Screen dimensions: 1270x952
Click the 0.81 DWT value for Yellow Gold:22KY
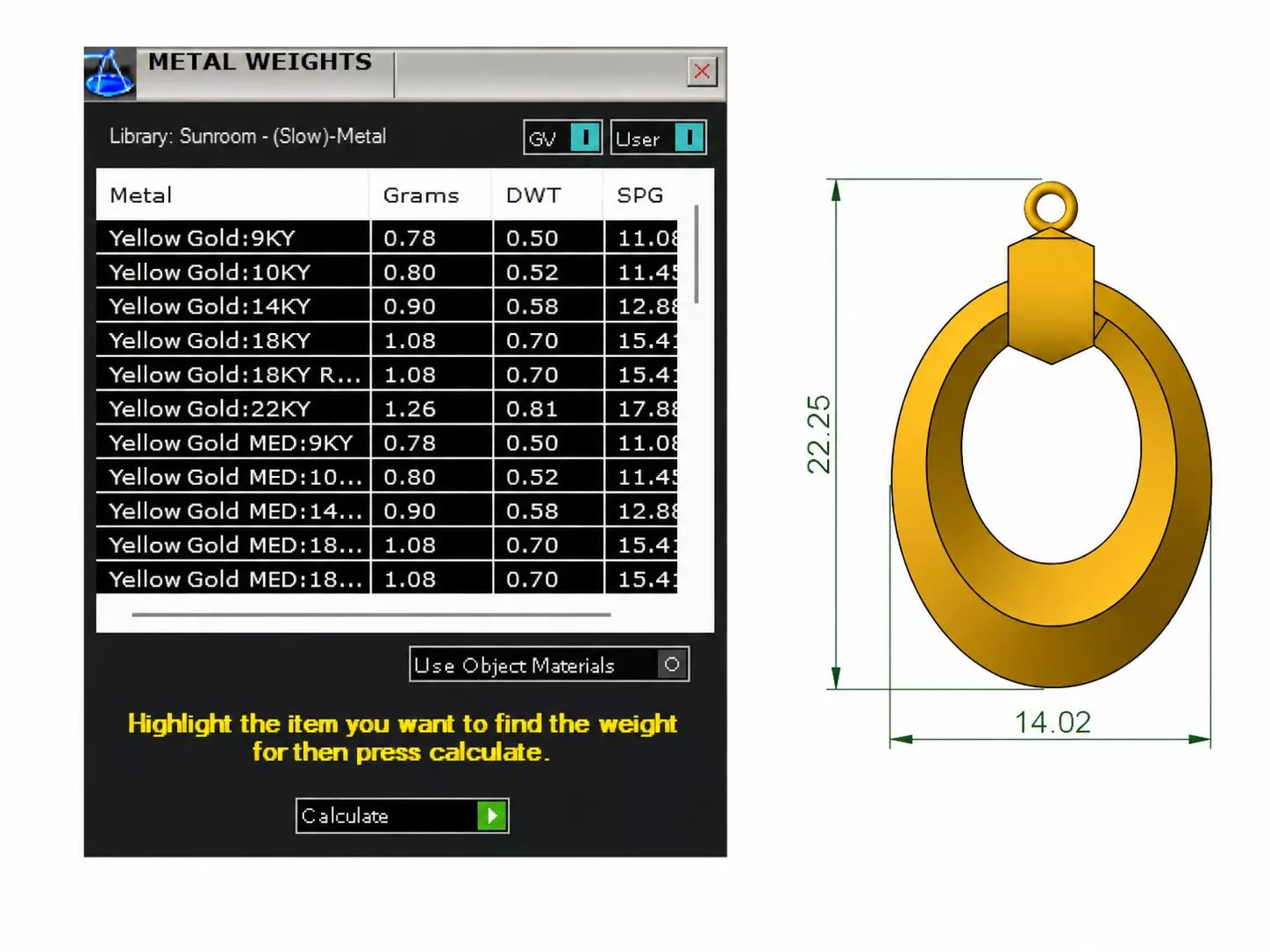coord(532,409)
